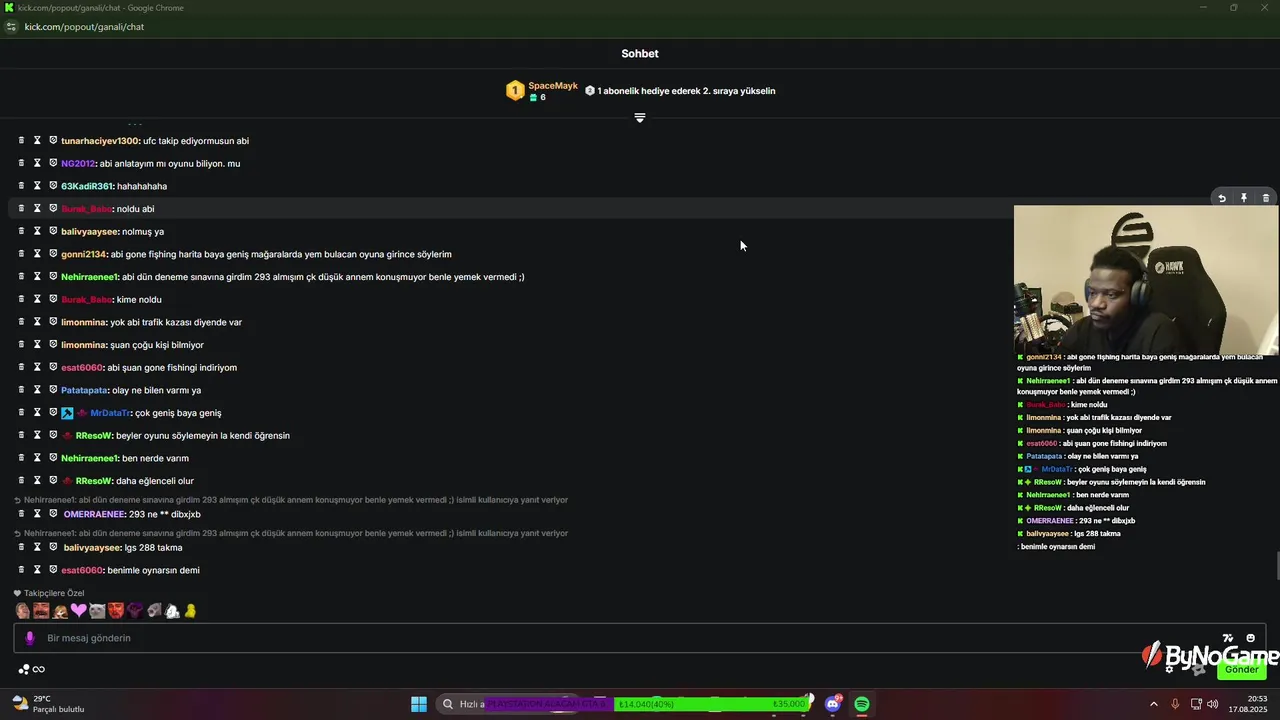Click the chat scrollbar thumb
1280x720 pixels.
[1277, 565]
